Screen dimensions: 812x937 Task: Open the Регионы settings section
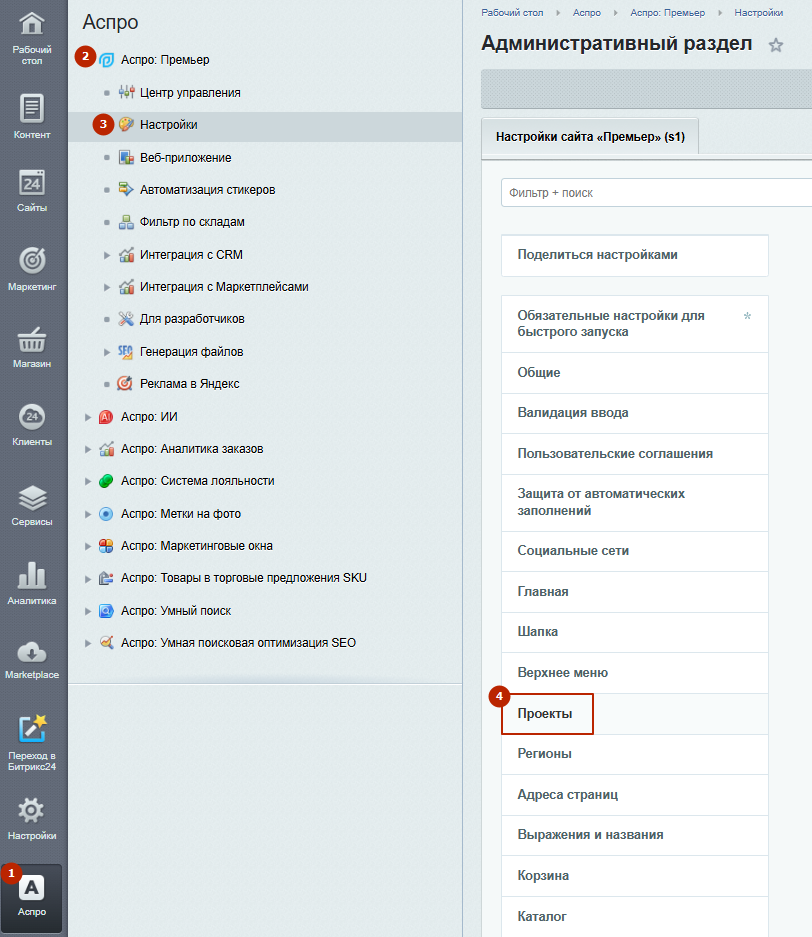[635, 754]
